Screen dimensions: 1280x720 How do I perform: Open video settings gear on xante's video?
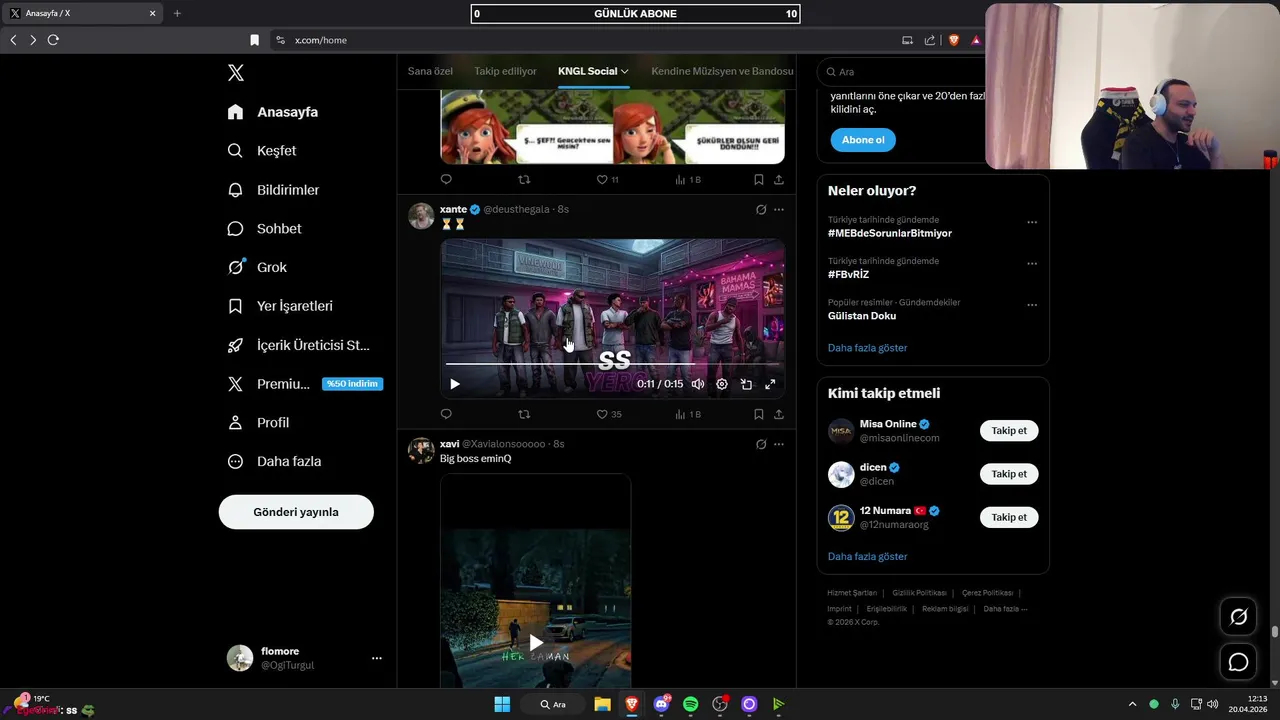click(722, 384)
